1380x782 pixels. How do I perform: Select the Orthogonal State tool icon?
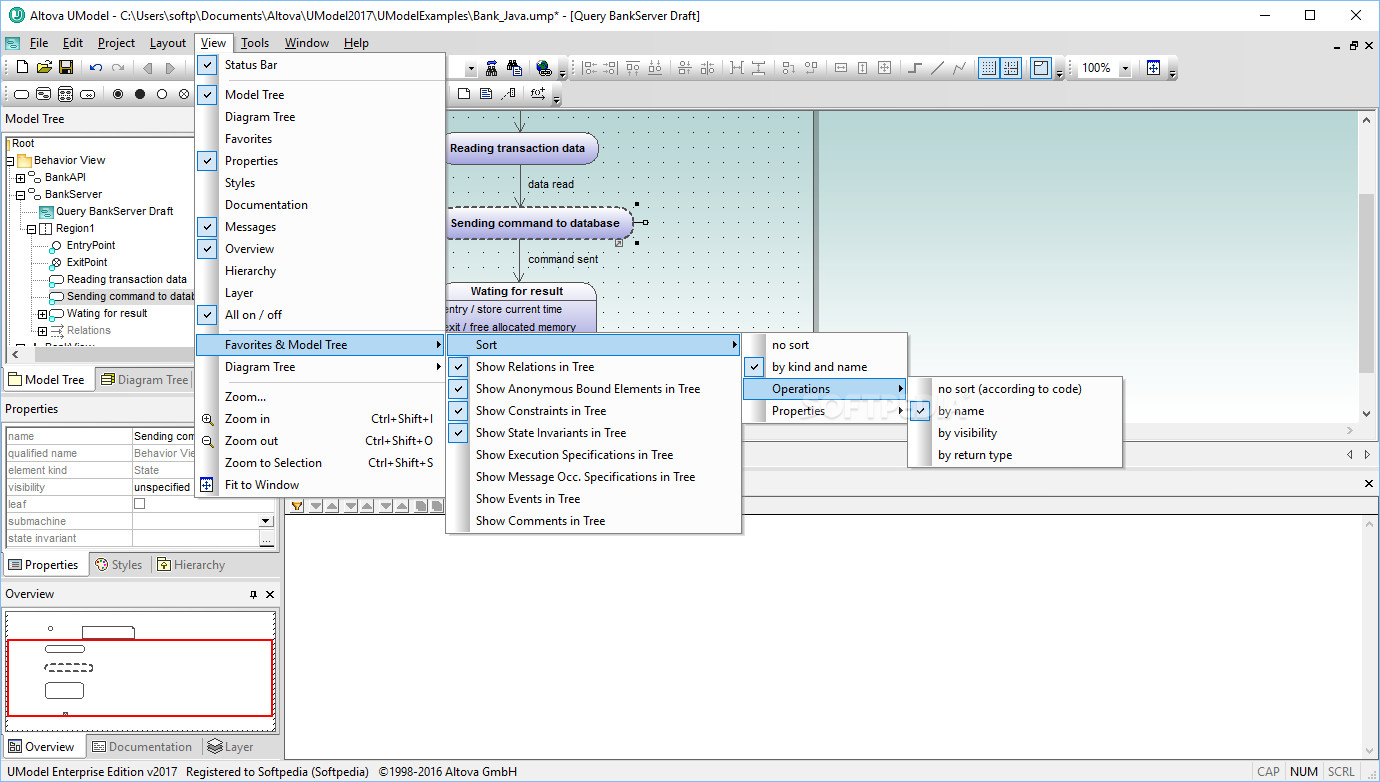click(x=66, y=94)
